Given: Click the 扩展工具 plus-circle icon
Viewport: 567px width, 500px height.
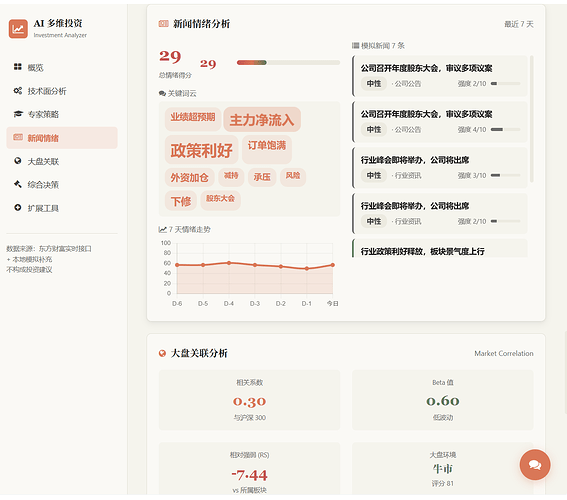Looking at the screenshot, I should coord(18,208).
